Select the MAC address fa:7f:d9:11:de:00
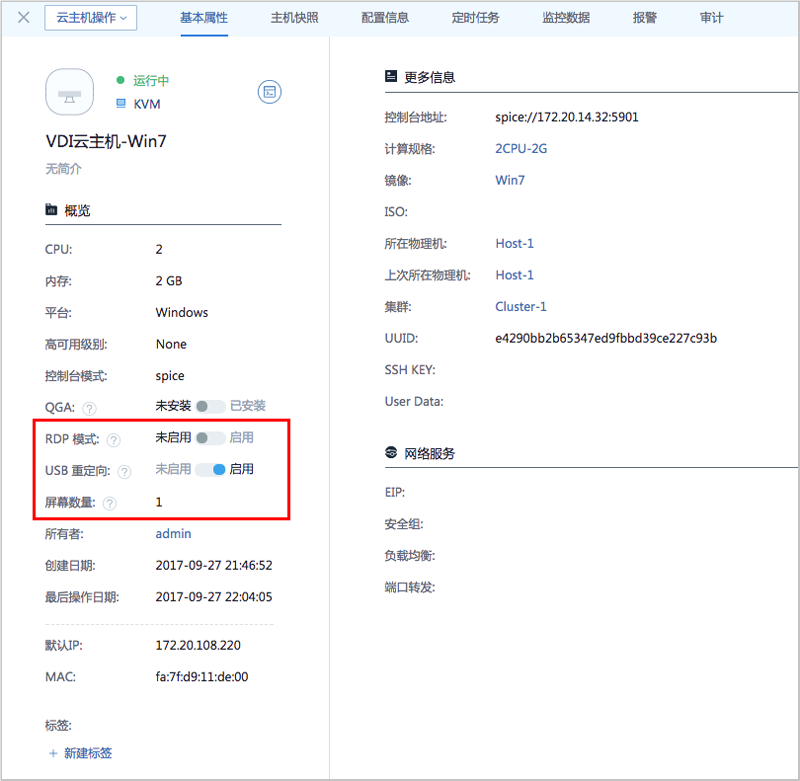This screenshot has width=800, height=781. coord(202,677)
